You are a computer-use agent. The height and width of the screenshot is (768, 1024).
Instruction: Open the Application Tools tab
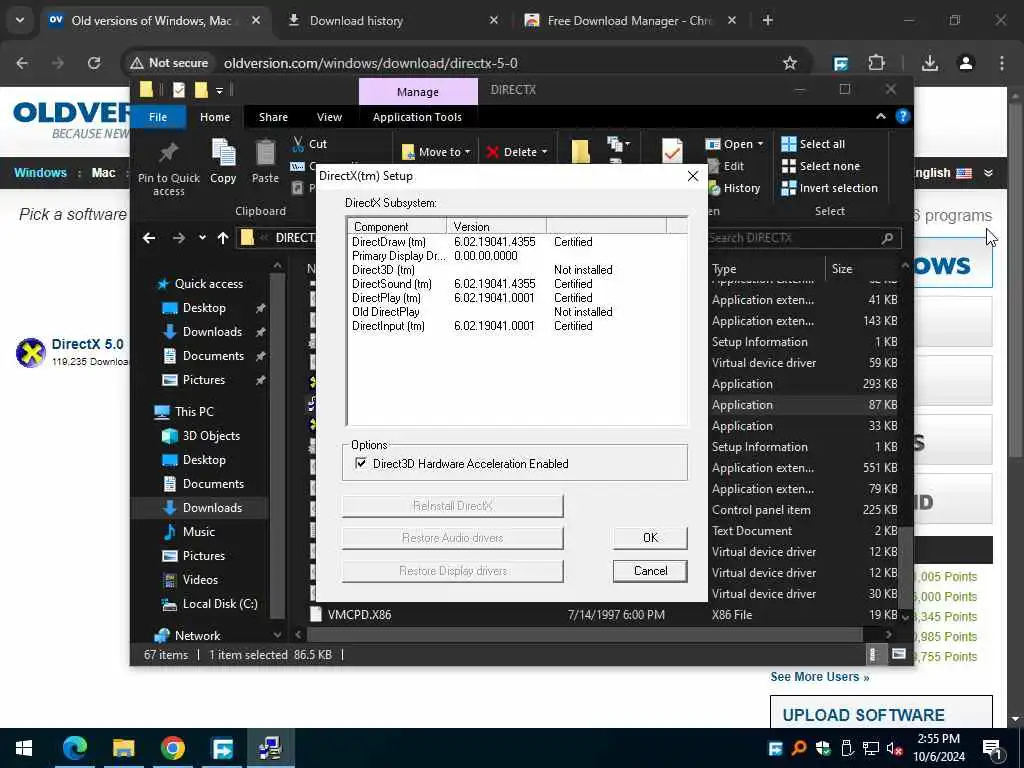point(417,117)
